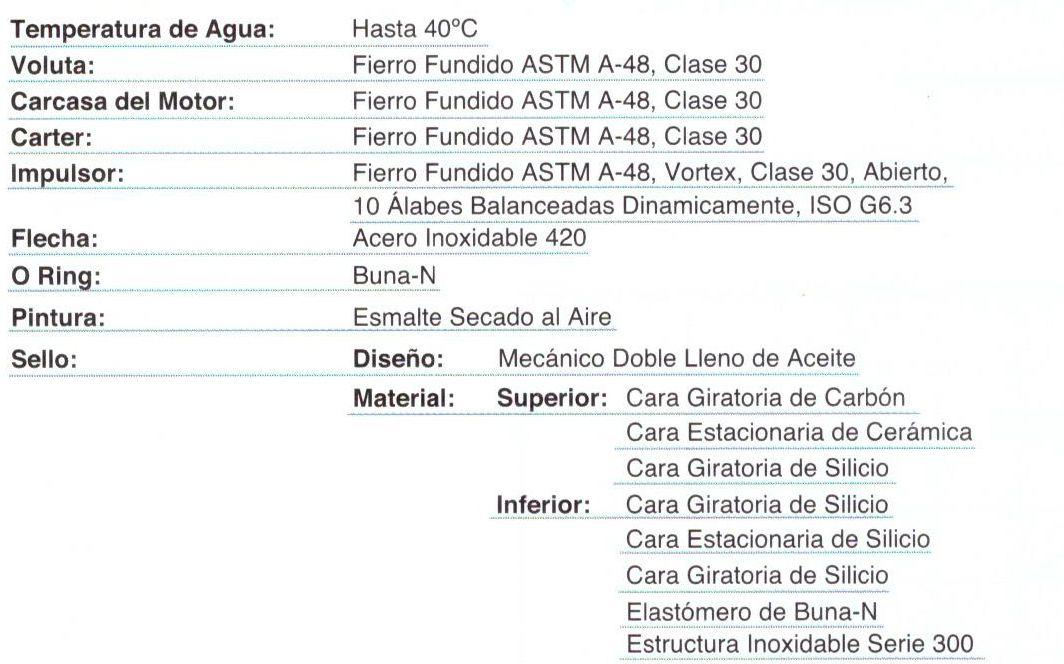Click the 'Inferior:' heading
Screen dimensions: 1064x664
point(543,505)
